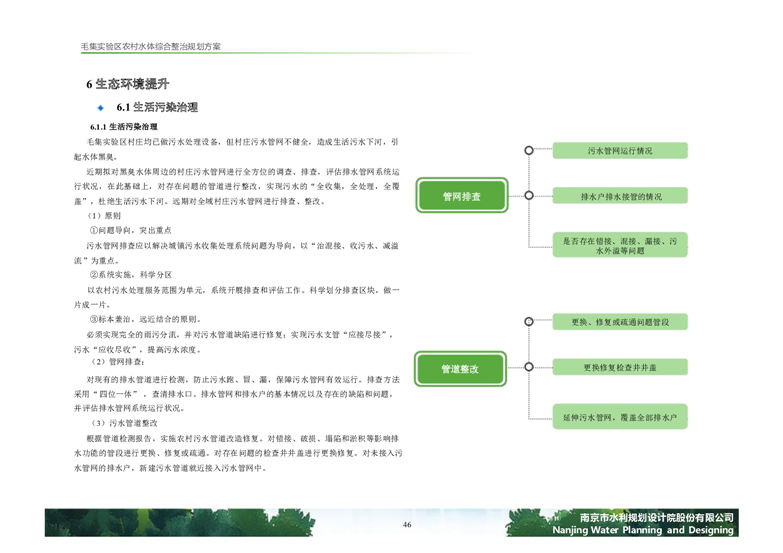Screen dimensions: 783x553
Task: Click the 是否存在错接、混接、漏接 box
Action: pos(620,246)
